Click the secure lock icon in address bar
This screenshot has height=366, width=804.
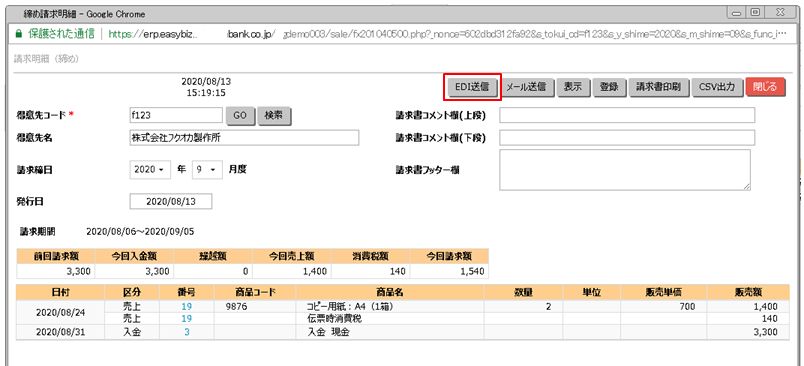[x=19, y=34]
